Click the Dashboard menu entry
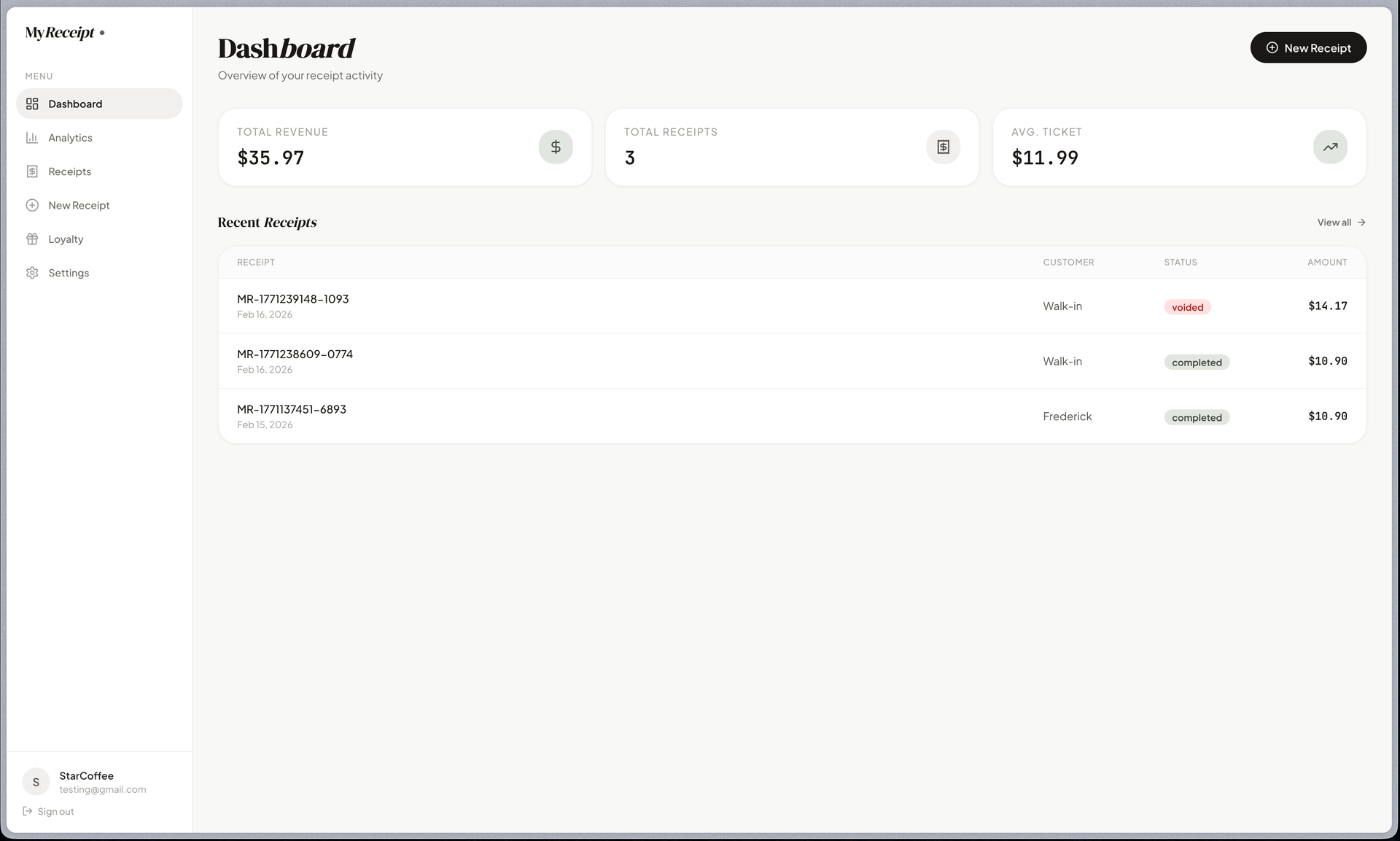The height and width of the screenshot is (841, 1400). point(74,104)
